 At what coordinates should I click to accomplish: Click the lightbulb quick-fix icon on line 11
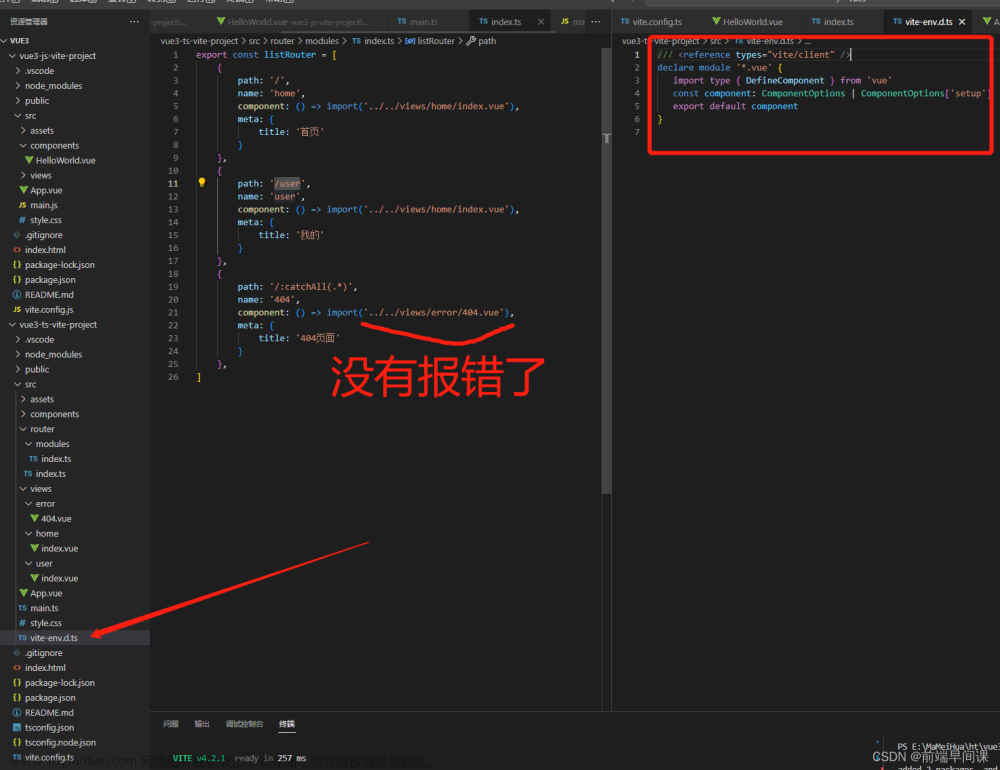[x=202, y=182]
